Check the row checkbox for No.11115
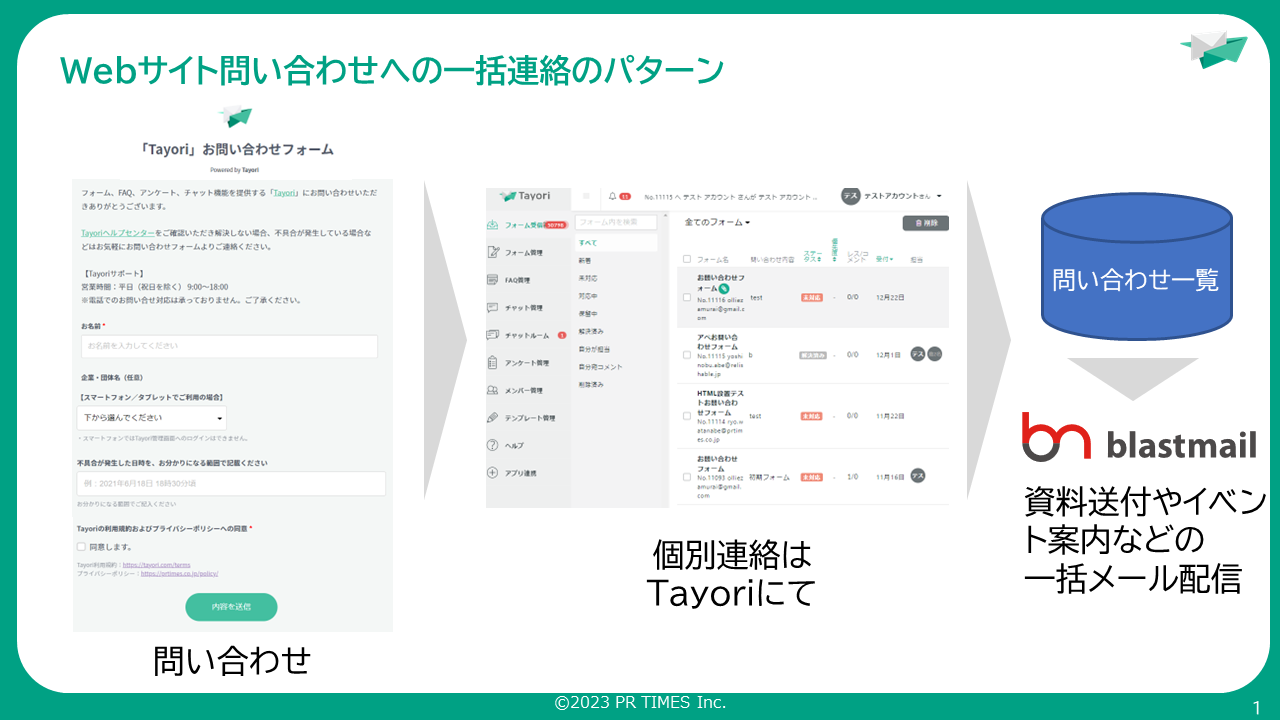The width and height of the screenshot is (1280, 720). coord(686,355)
